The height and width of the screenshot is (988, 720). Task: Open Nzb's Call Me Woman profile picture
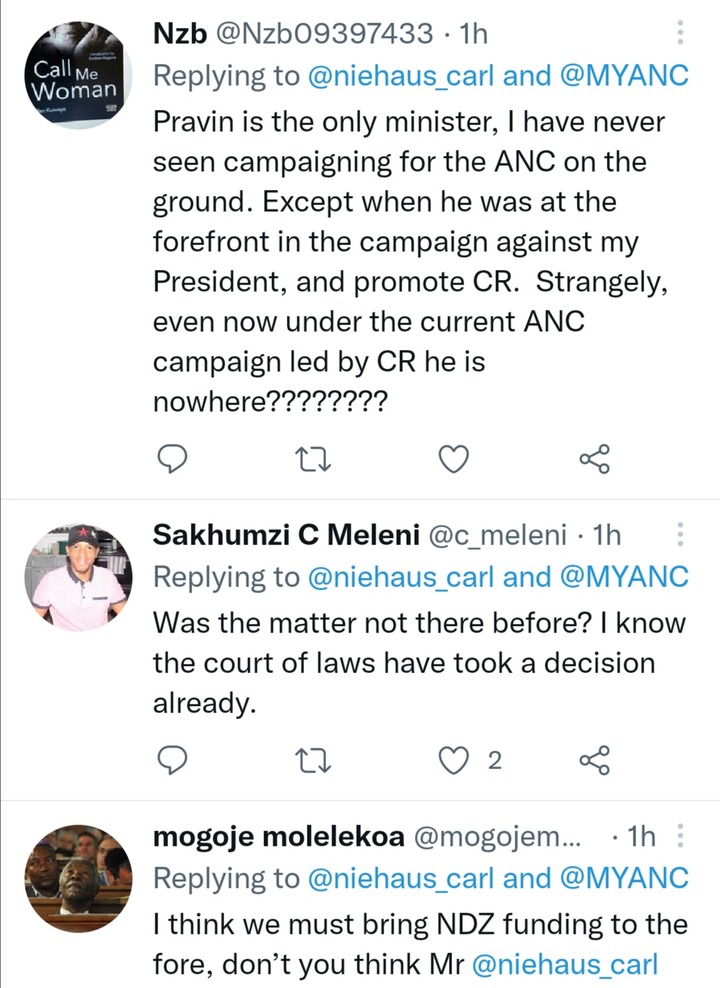click(x=79, y=74)
